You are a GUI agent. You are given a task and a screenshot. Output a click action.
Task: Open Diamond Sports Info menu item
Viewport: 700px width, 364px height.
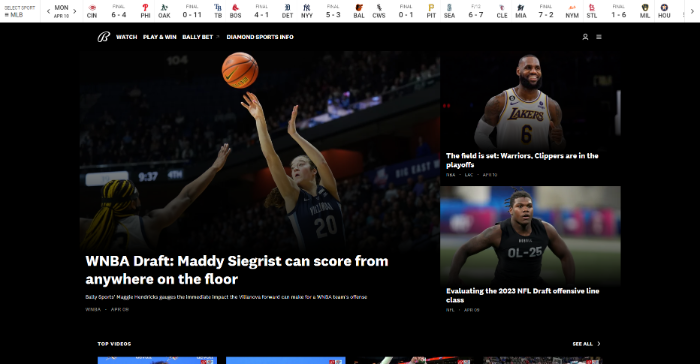pyautogui.click(x=260, y=37)
